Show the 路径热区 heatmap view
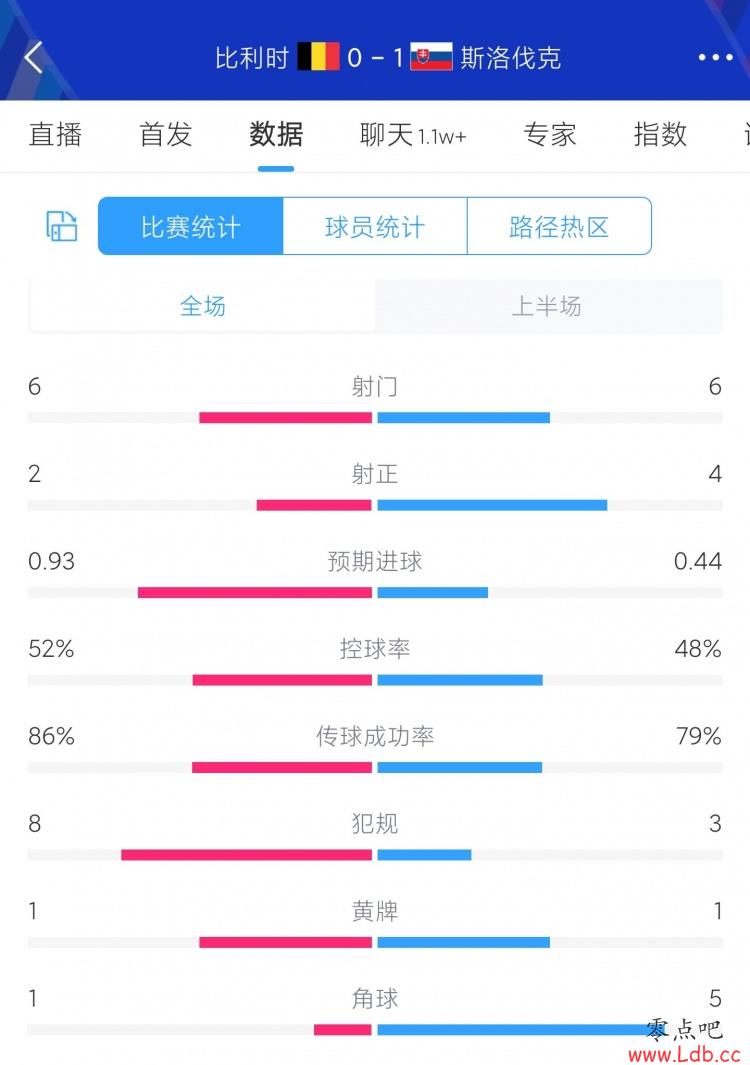This screenshot has height=1065, width=750. click(x=559, y=226)
